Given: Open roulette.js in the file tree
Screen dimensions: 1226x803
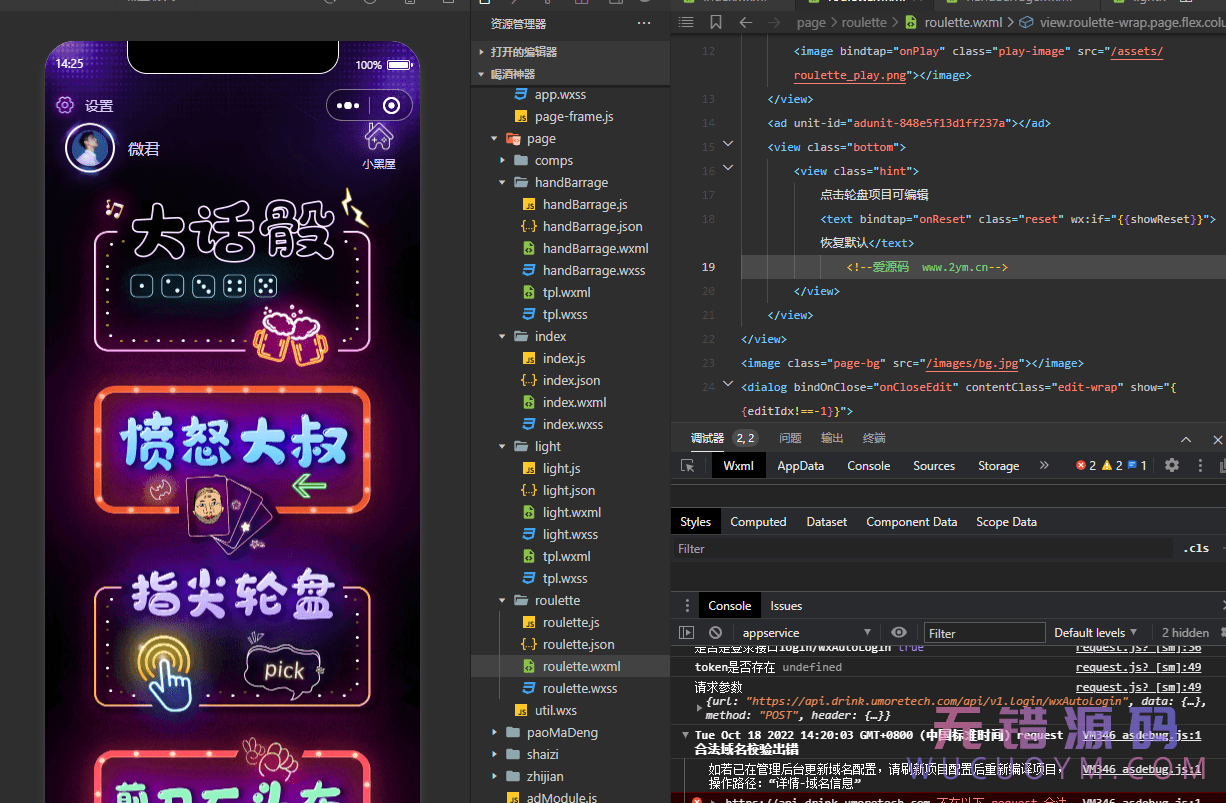Looking at the screenshot, I should 571,623.
